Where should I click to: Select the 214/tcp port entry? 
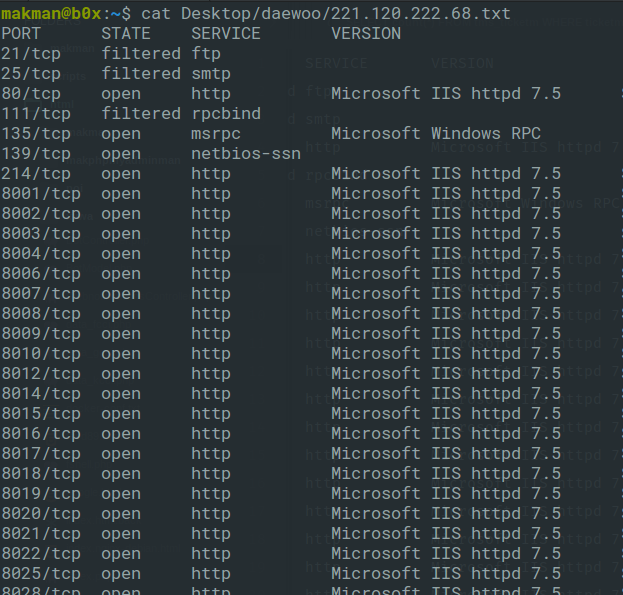click(36, 173)
